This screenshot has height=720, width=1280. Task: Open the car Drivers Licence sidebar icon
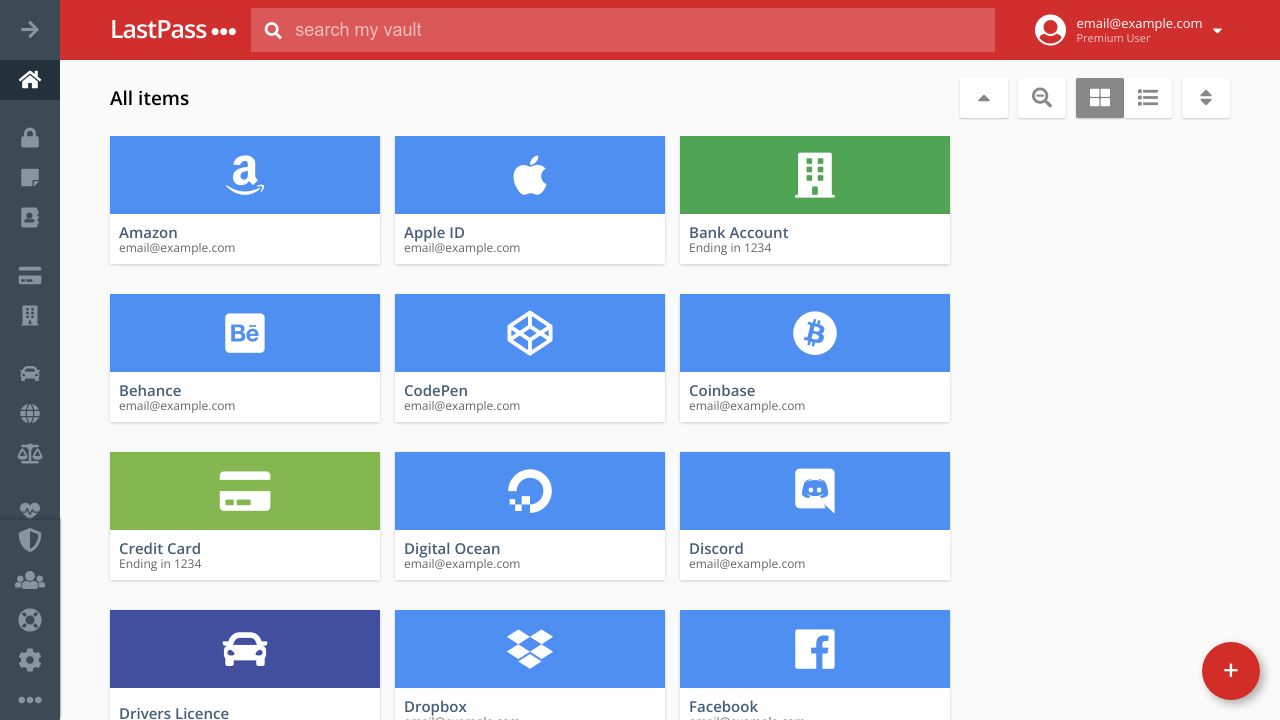pyautogui.click(x=30, y=374)
